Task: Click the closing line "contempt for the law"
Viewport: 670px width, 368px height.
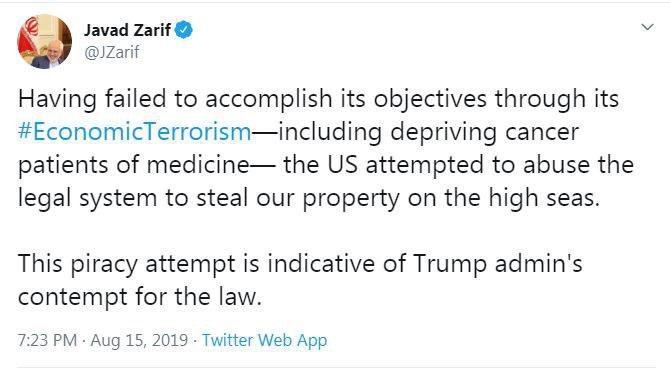Action: click(140, 297)
